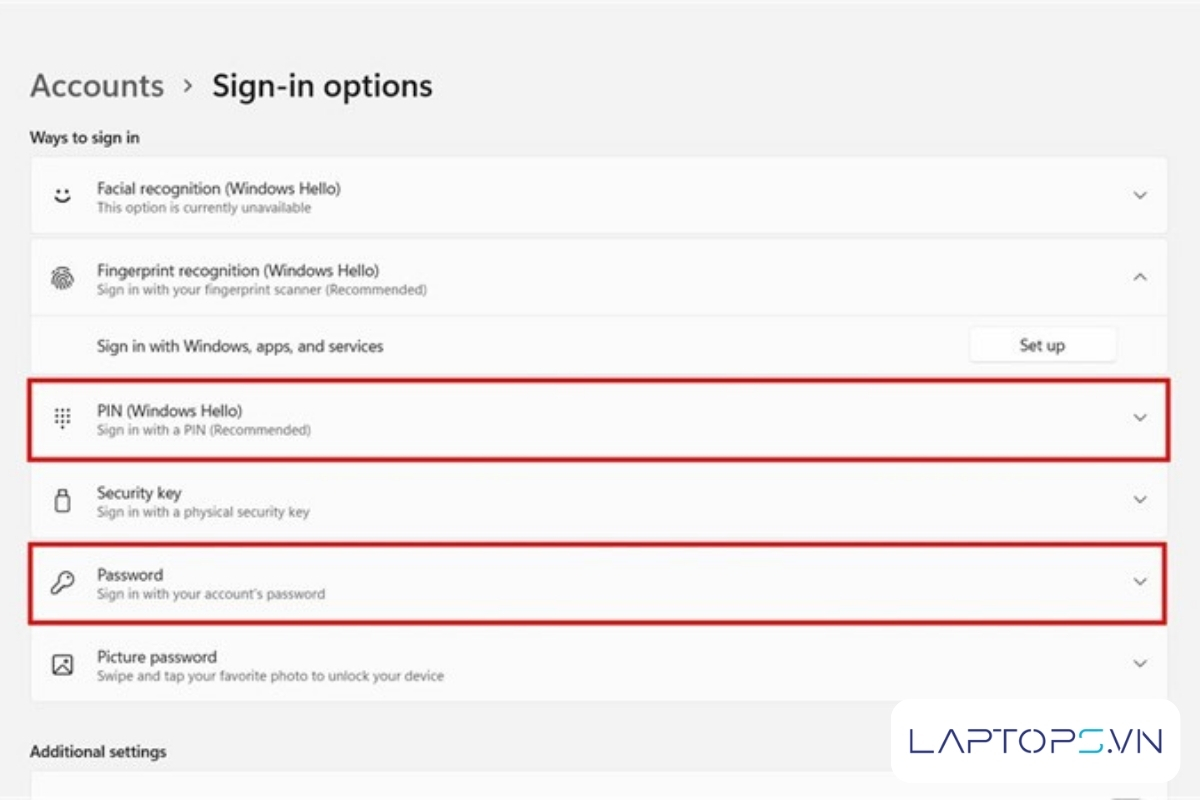Click the LAPTOPS.VN watermark logo
The height and width of the screenshot is (800, 1200).
click(1035, 741)
